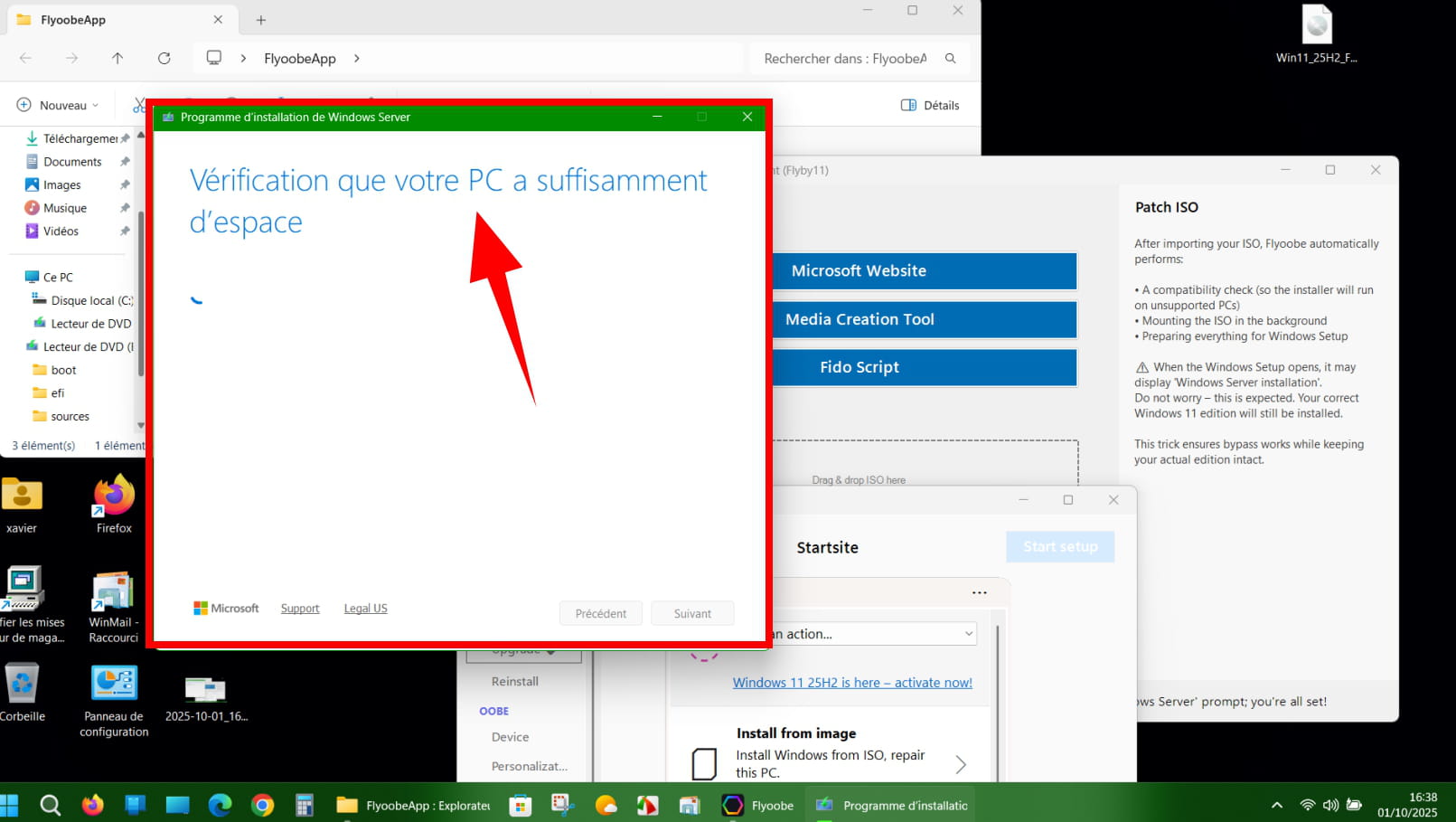
Task: Open the WinMail desktop shortcut
Action: click(114, 606)
